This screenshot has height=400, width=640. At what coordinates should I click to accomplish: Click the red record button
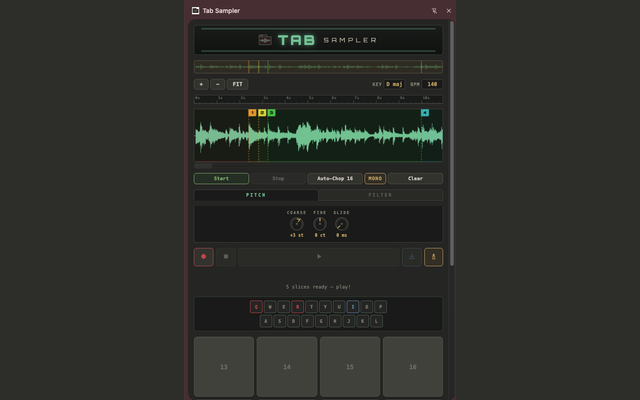pos(203,257)
